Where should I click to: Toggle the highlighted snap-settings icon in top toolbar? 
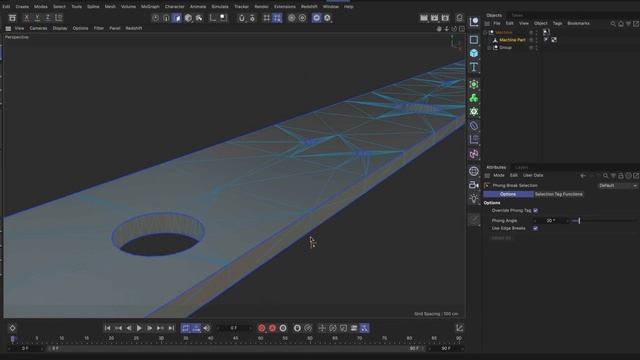[x=277, y=18]
